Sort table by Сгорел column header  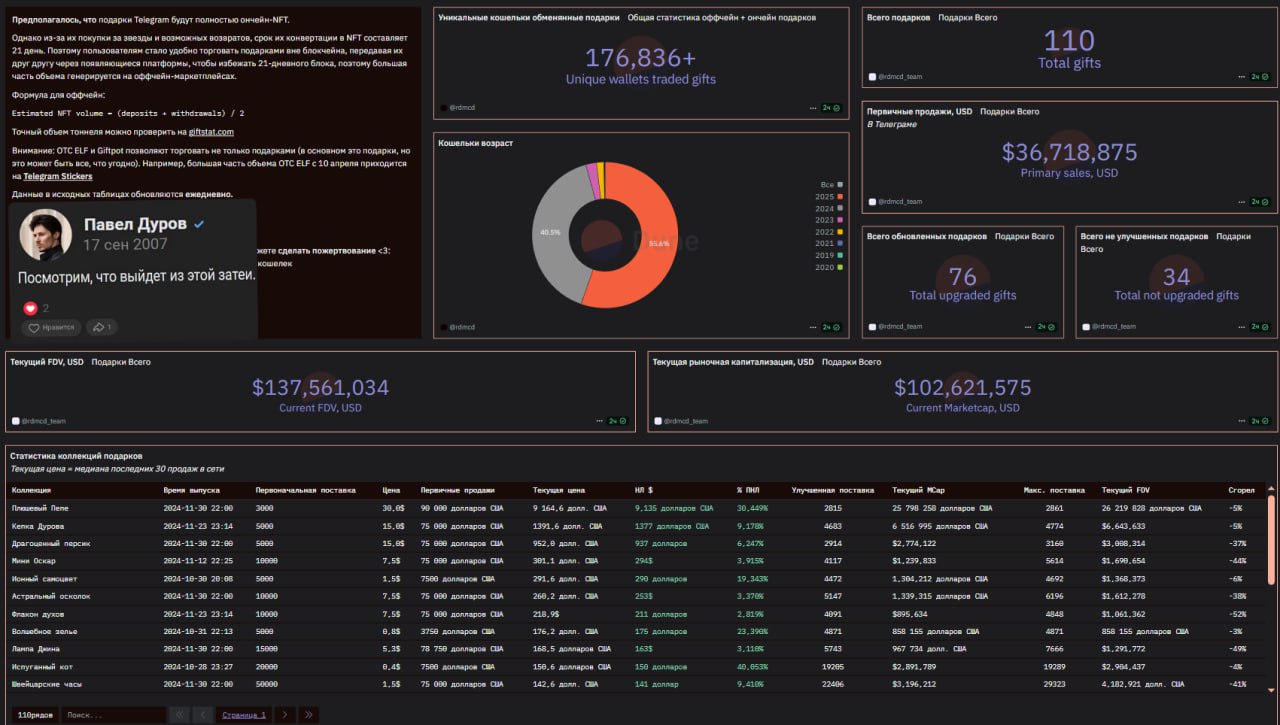click(1241, 490)
